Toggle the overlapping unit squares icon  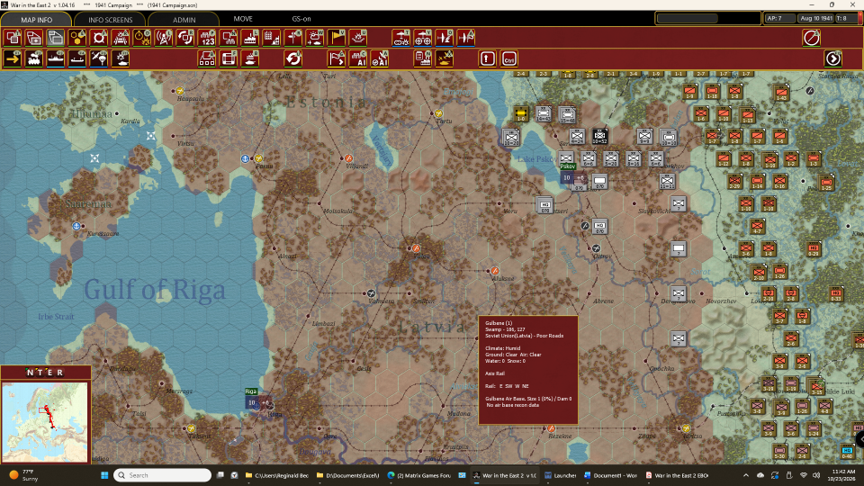point(13,38)
